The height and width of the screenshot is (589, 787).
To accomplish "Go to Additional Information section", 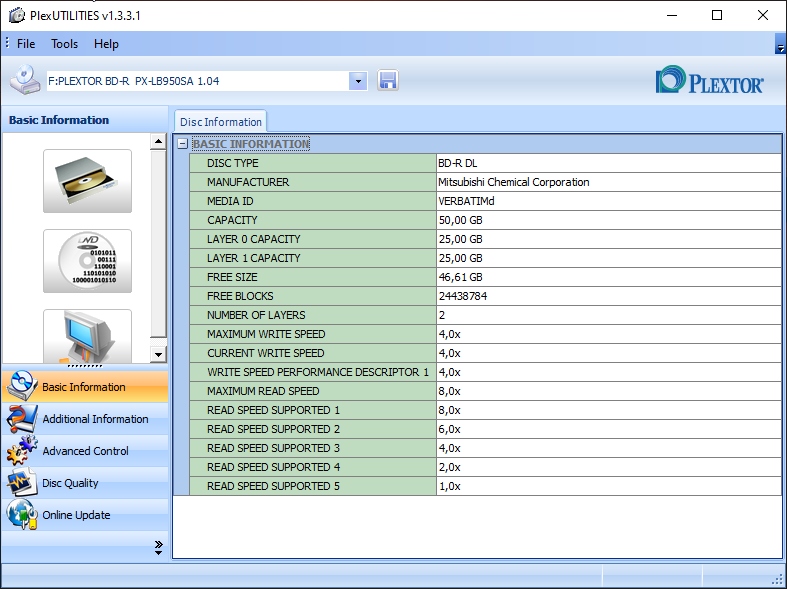I will point(84,419).
